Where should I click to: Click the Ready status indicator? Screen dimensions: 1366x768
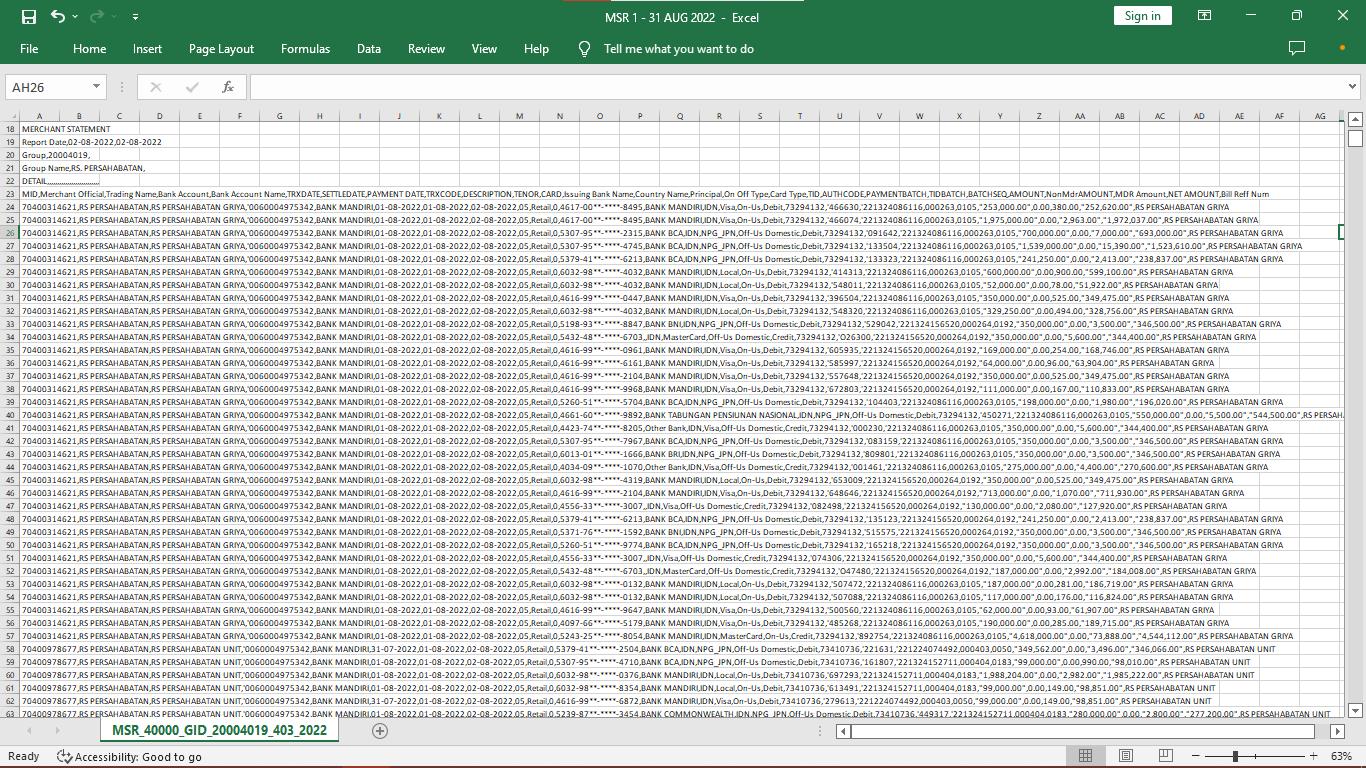(x=23, y=757)
